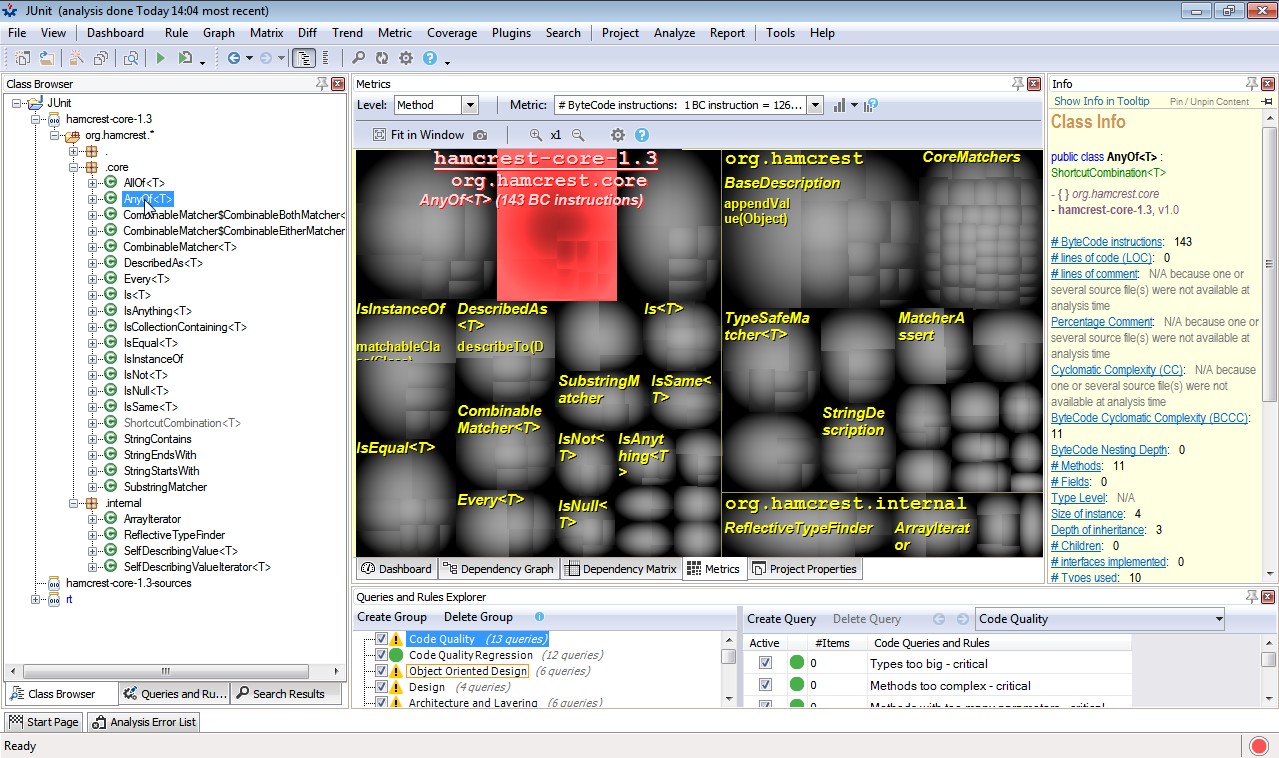Screen dimensions: 1279x758
Task: Select IsEqual<T> in the class tree
Action: 150,343
